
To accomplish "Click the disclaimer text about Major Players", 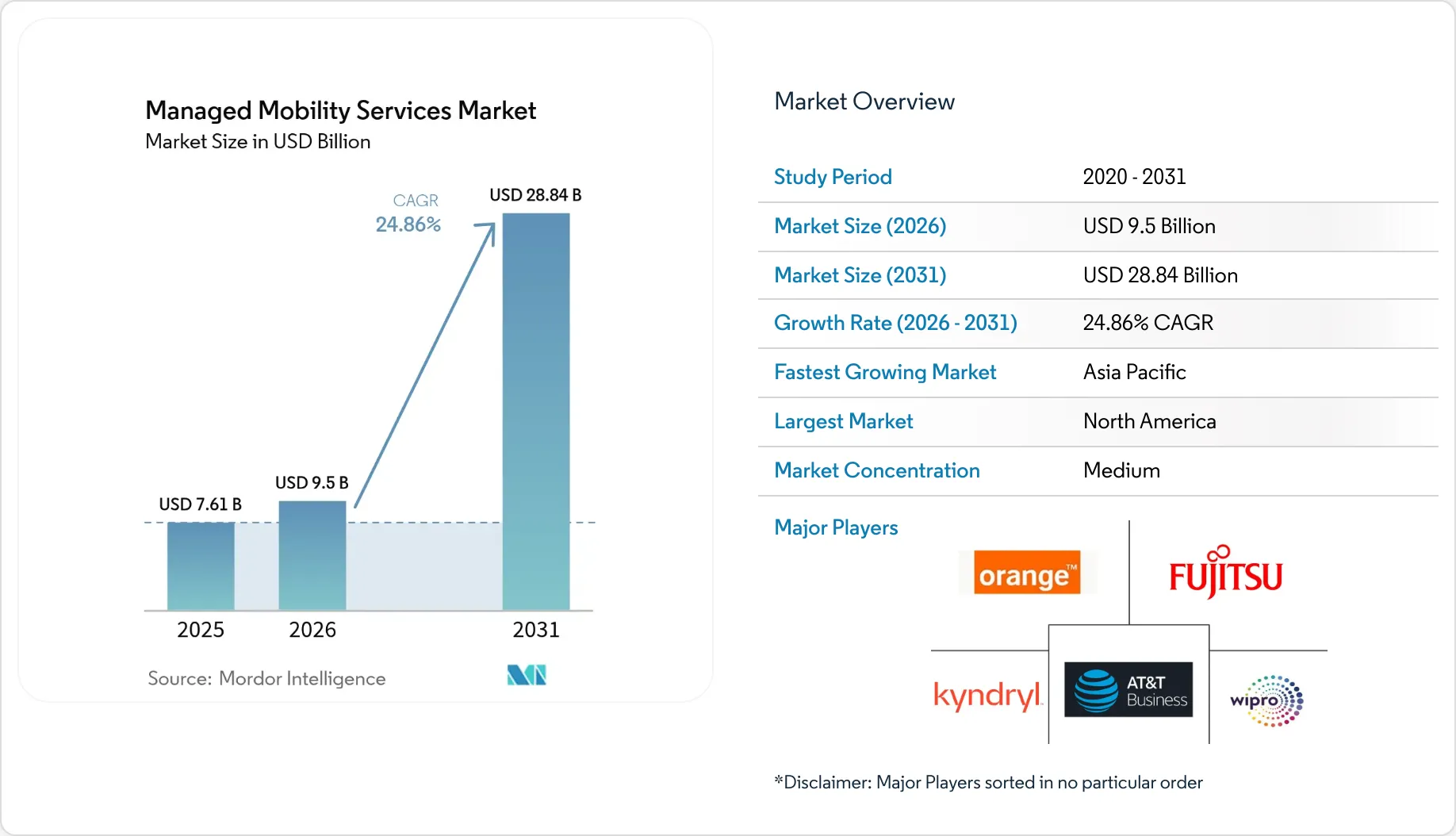I will 988,783.
